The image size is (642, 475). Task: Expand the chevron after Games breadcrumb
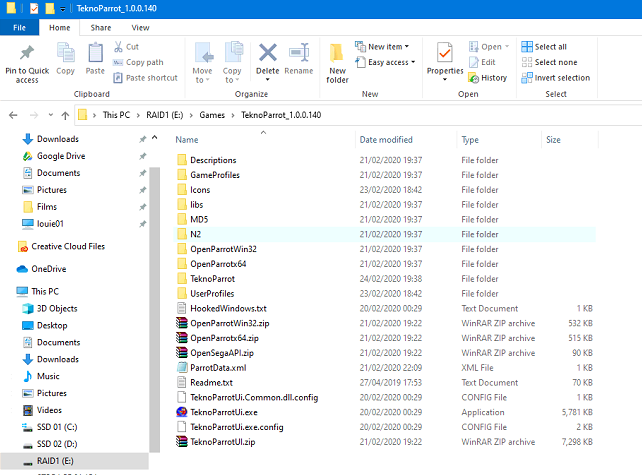pyautogui.click(x=233, y=115)
